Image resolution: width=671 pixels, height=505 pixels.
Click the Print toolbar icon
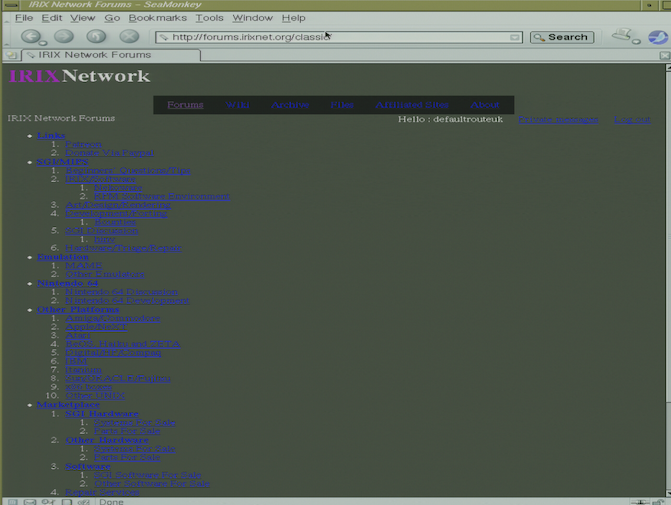(x=622, y=35)
